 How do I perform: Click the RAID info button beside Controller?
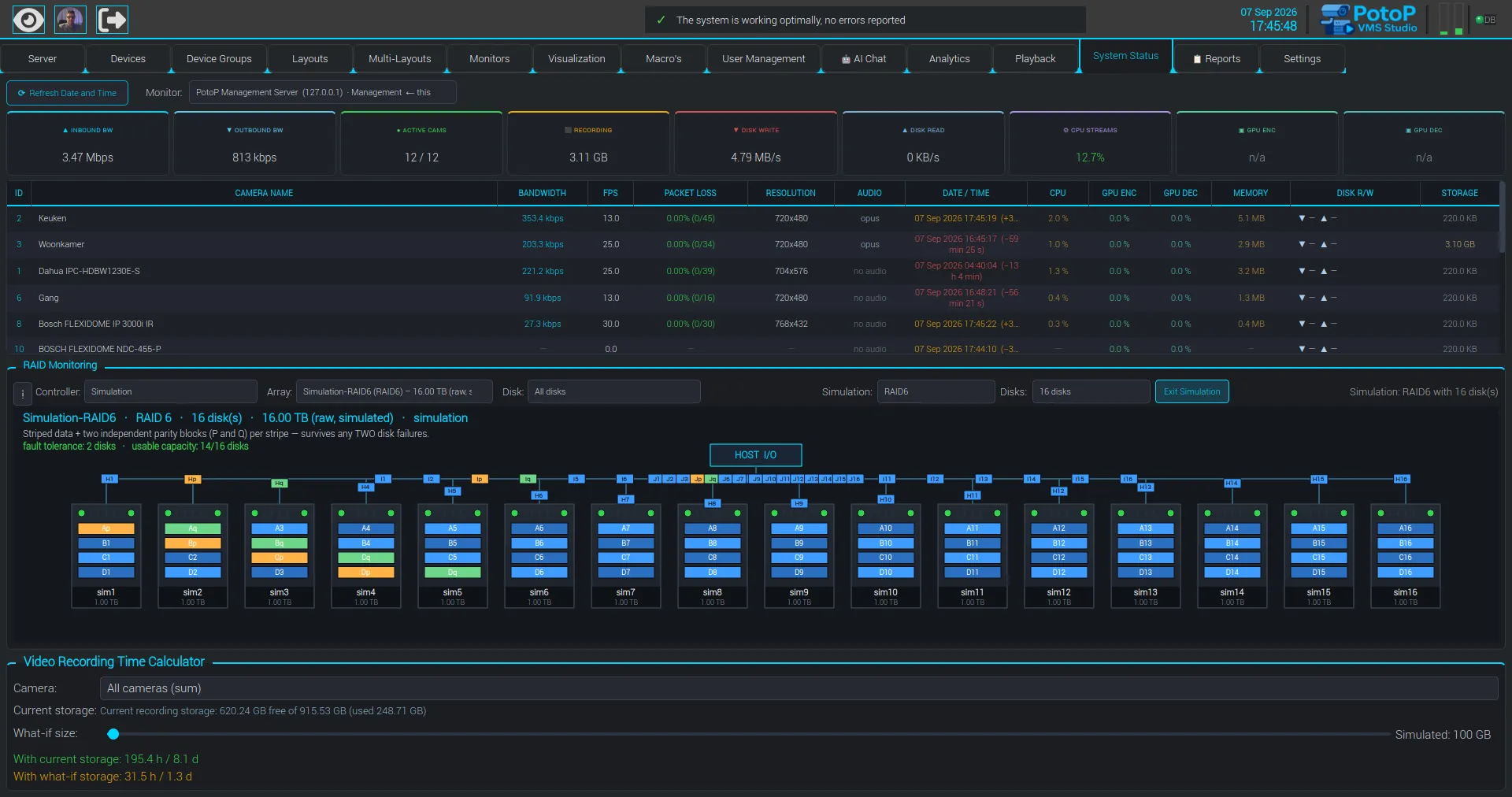22,392
